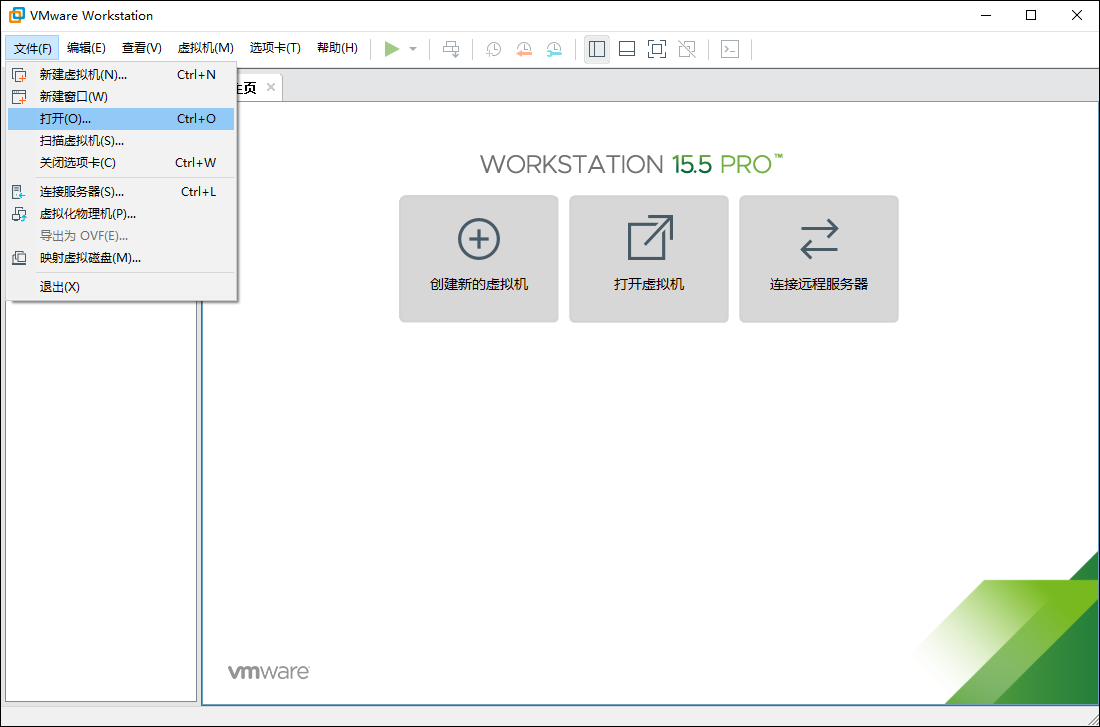Open the 查看(V) menu

click(x=142, y=48)
